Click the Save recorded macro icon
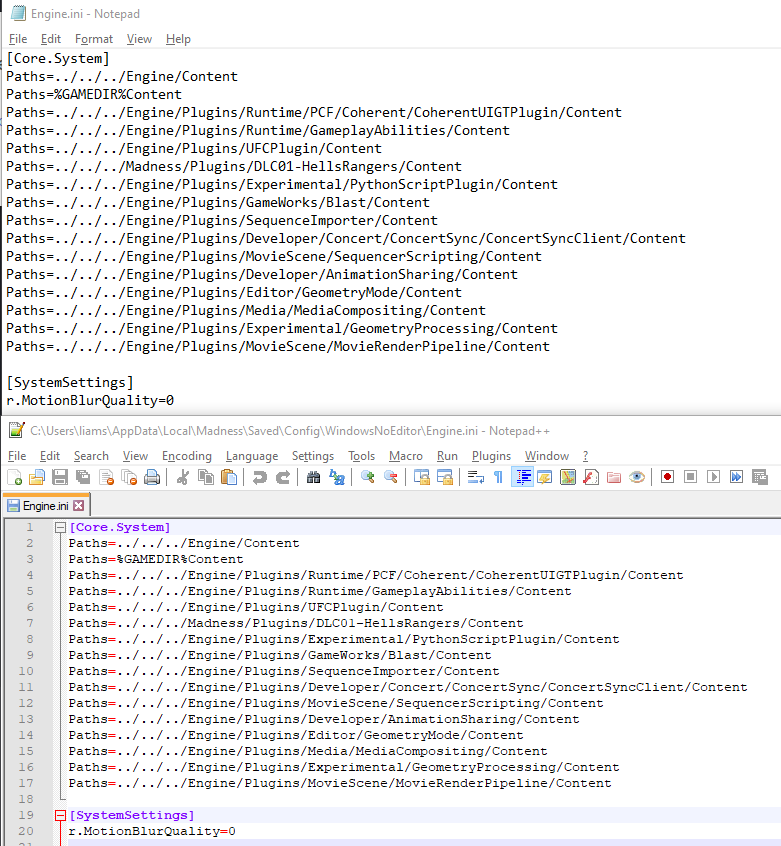 tap(759, 477)
